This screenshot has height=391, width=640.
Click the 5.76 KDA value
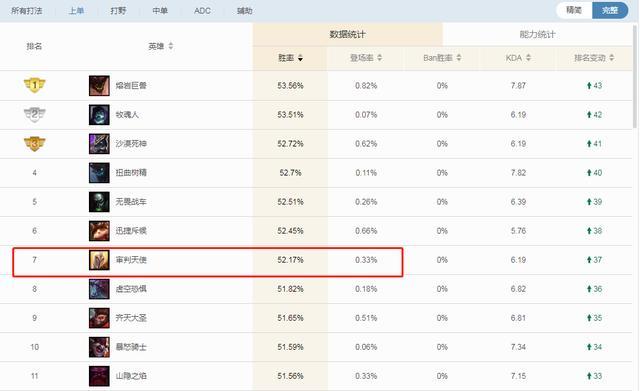click(x=518, y=231)
